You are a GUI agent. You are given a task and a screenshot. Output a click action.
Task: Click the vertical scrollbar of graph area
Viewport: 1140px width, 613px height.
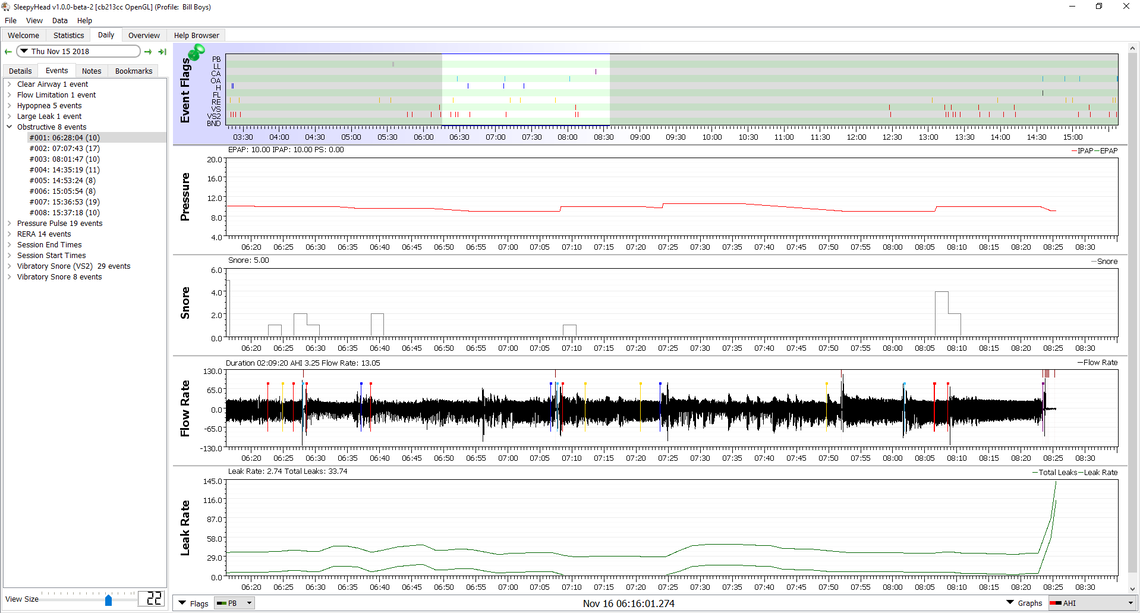coord(1132,318)
